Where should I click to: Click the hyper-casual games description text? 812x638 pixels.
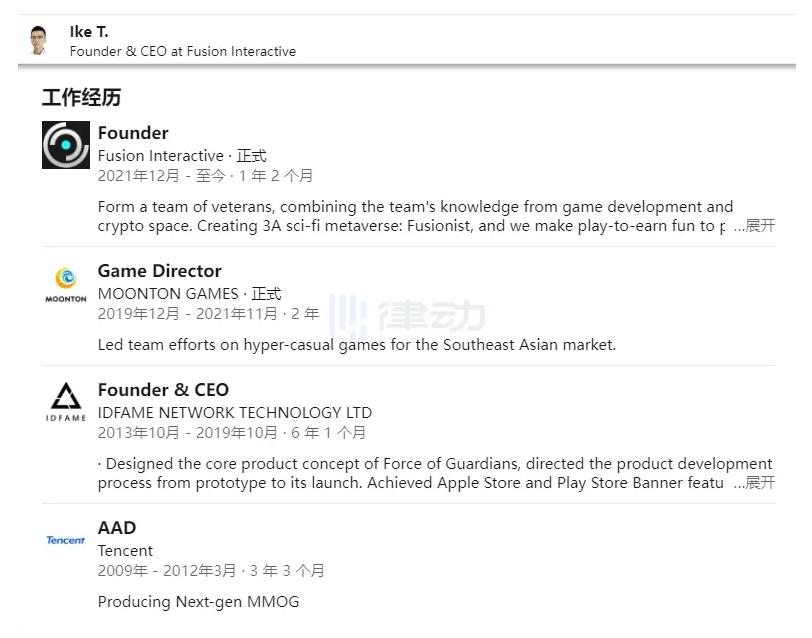[356, 345]
